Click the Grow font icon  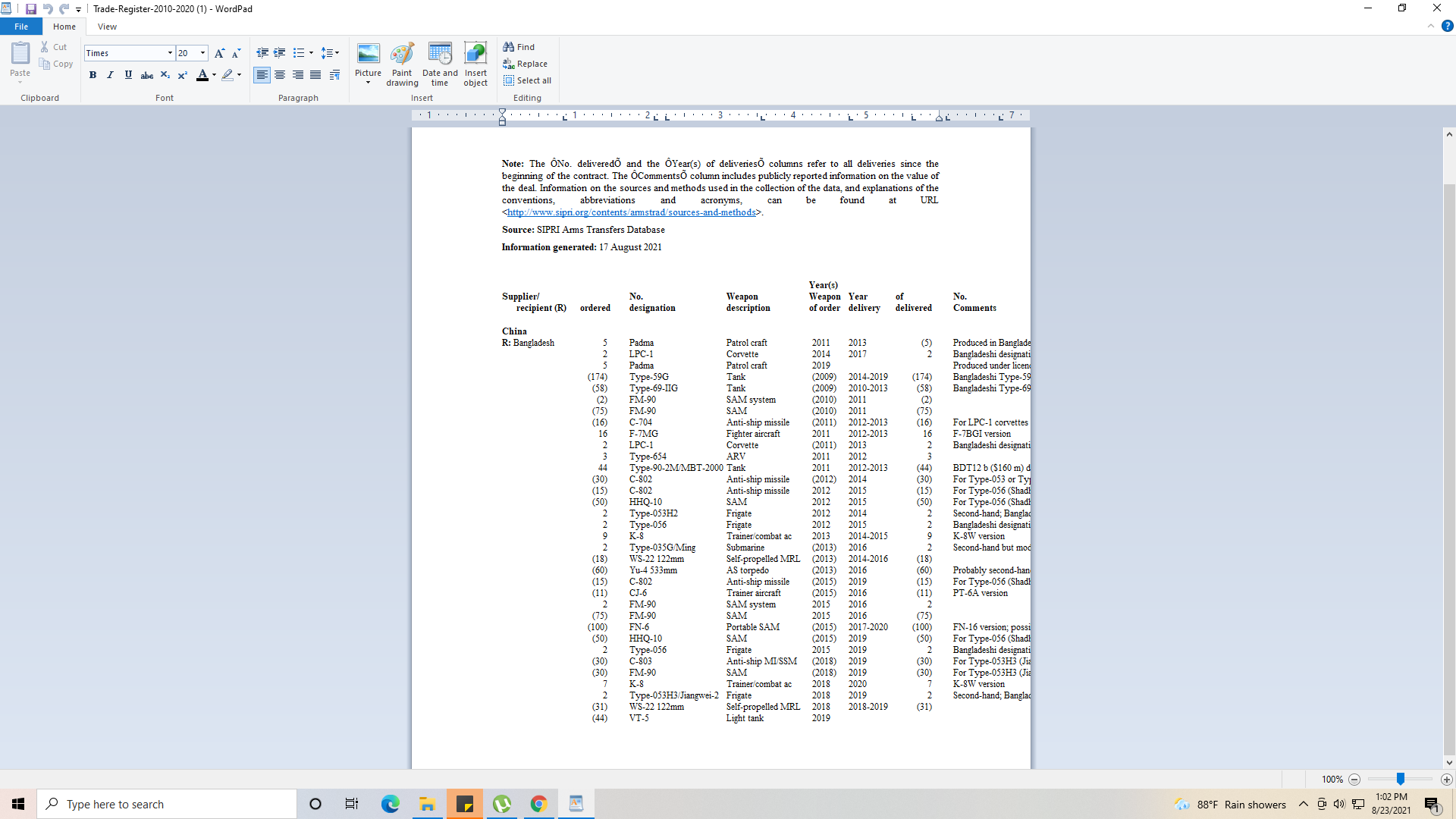click(219, 53)
